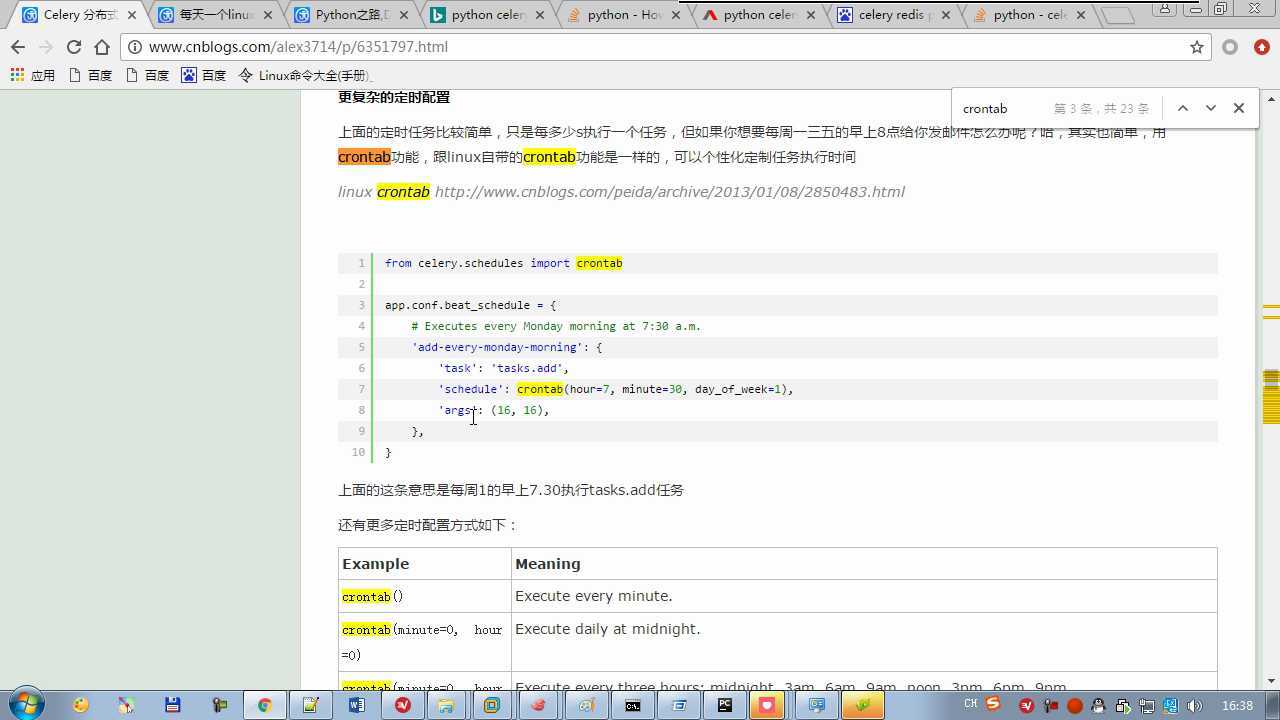1280x720 pixels.
Task: Open a new browser tab
Action: click(x=1117, y=15)
